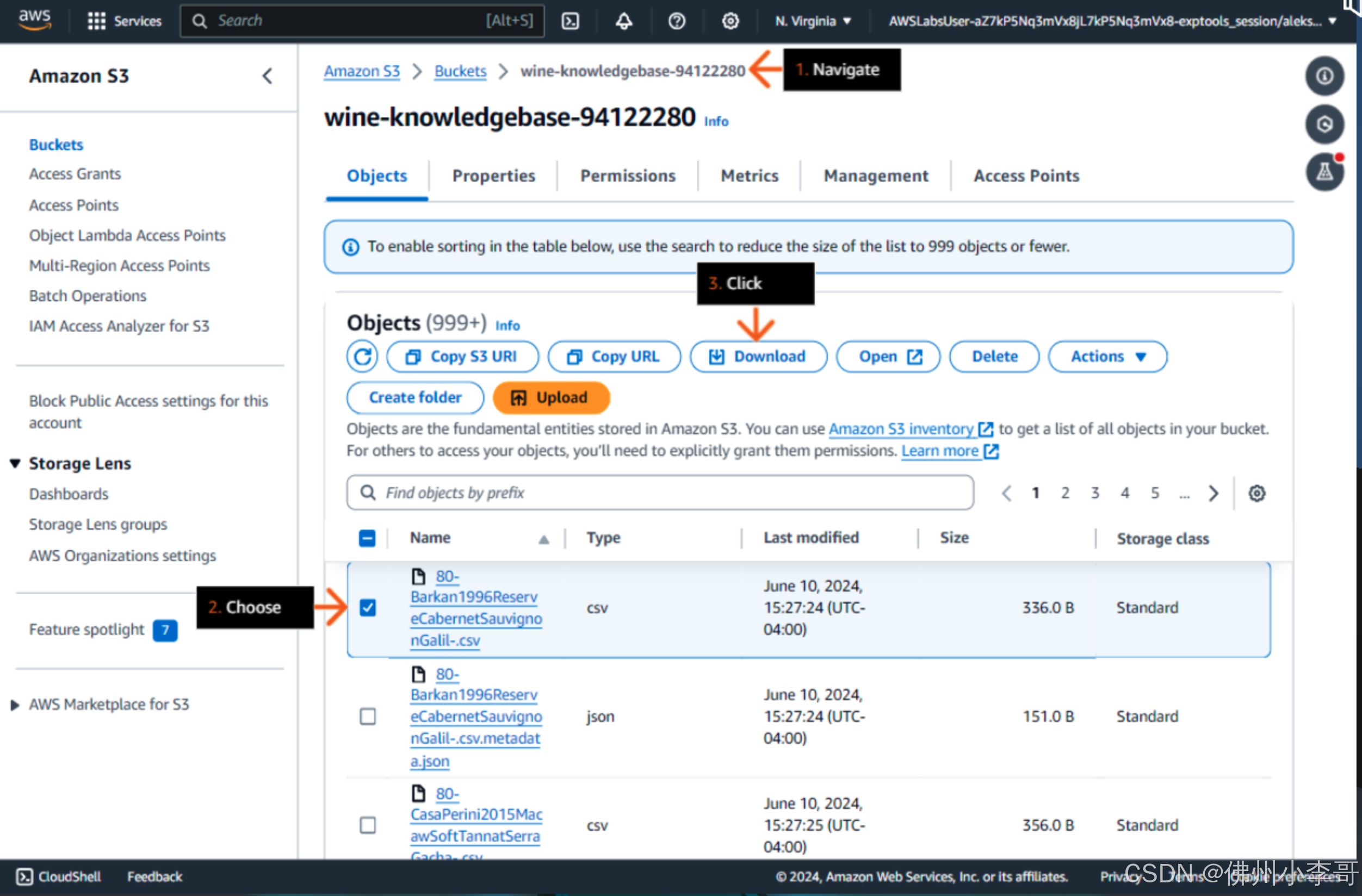The width and height of the screenshot is (1362, 896).
Task: Open the Amazon S3 breadcrumb link
Action: point(362,71)
